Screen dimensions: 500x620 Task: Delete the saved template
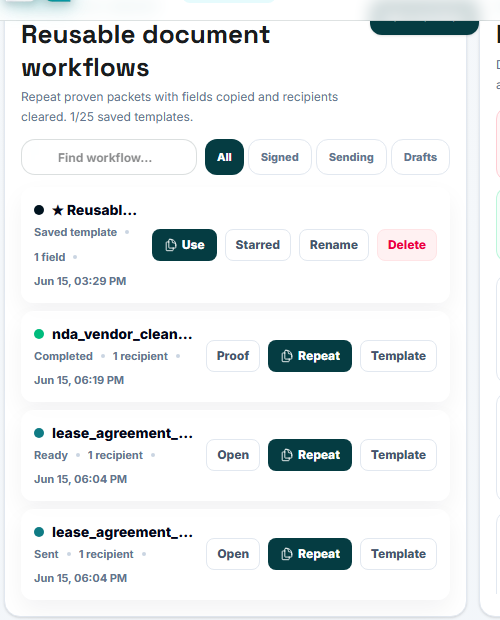click(x=407, y=245)
